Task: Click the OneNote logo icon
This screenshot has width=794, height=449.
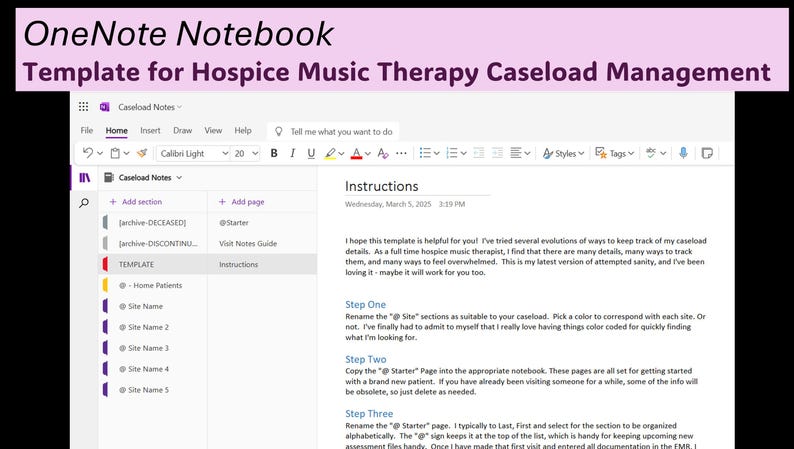Action: pyautogui.click(x=104, y=107)
